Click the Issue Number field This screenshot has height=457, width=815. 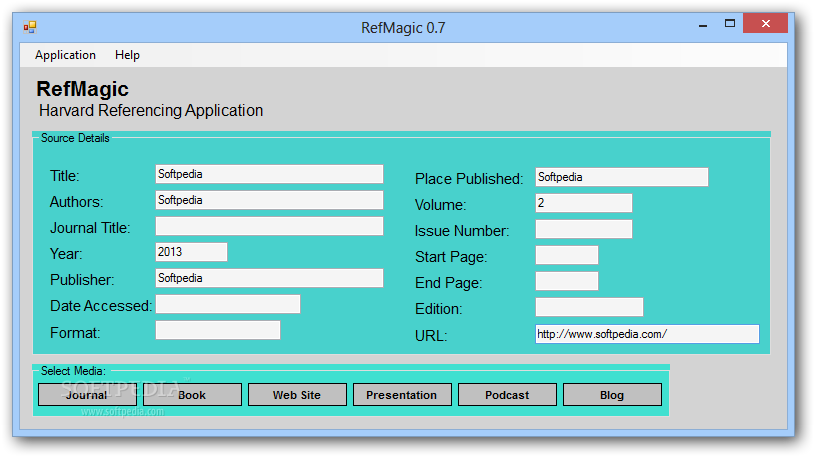coord(584,229)
